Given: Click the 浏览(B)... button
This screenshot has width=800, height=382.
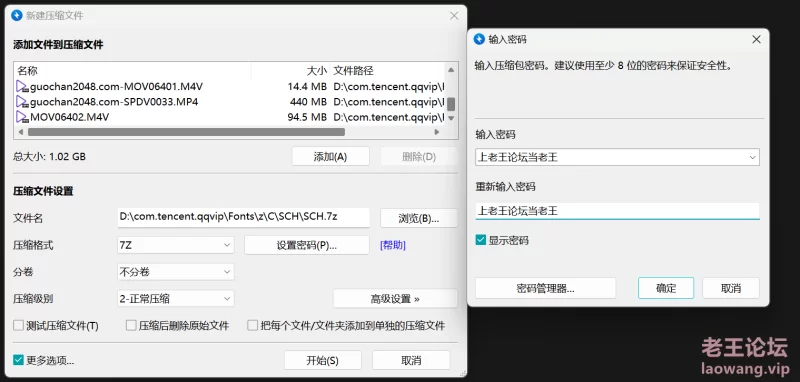Looking at the screenshot, I should pyautogui.click(x=418, y=218).
